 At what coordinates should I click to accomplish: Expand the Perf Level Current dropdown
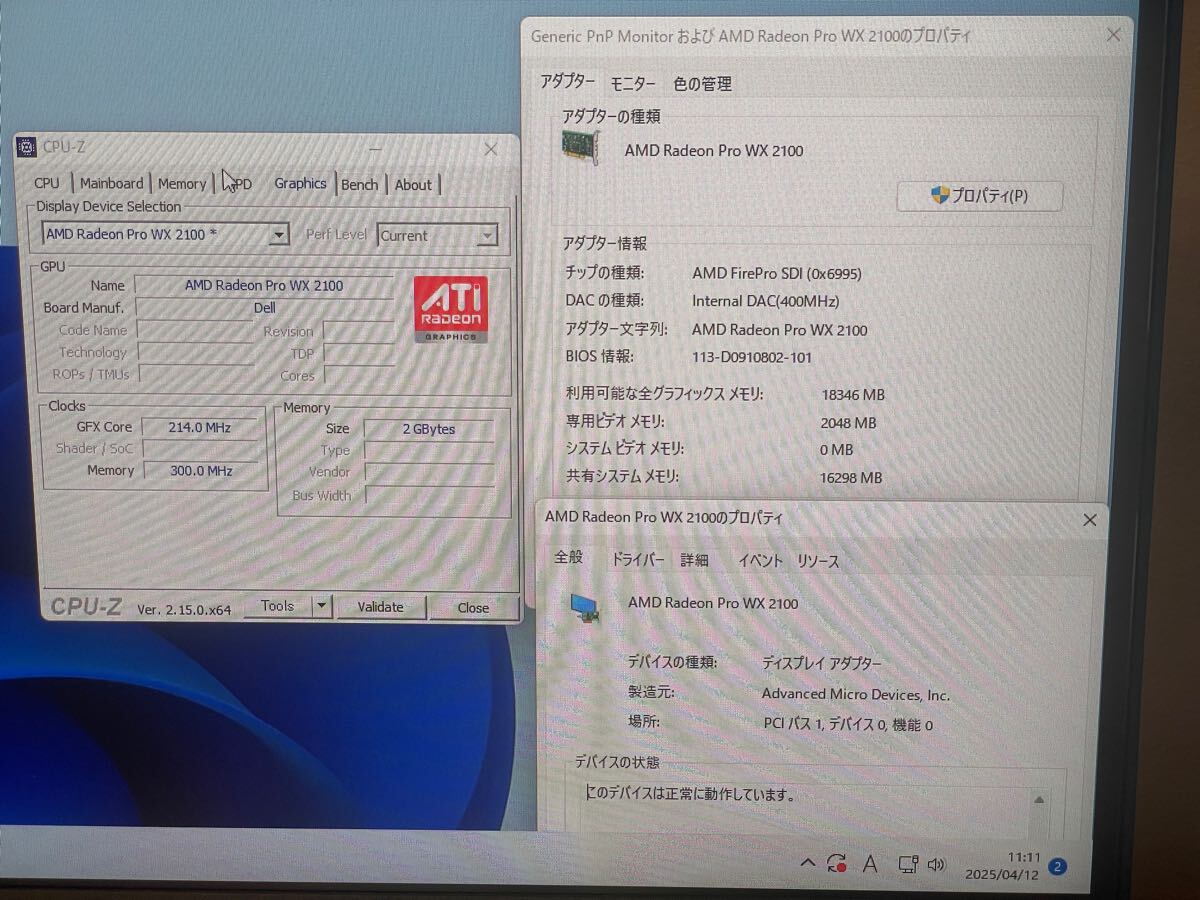[x=487, y=235]
